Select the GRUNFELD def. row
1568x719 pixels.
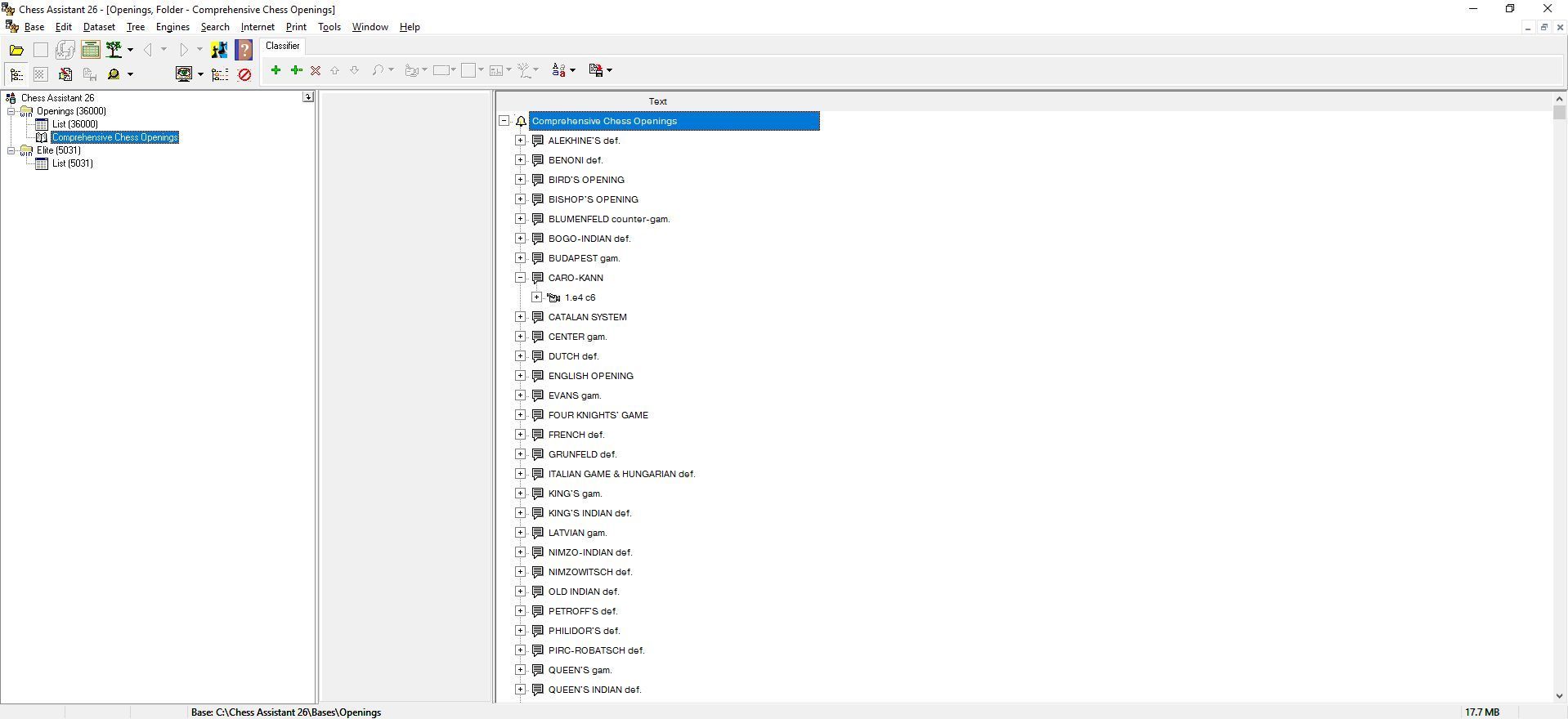pyautogui.click(x=583, y=454)
